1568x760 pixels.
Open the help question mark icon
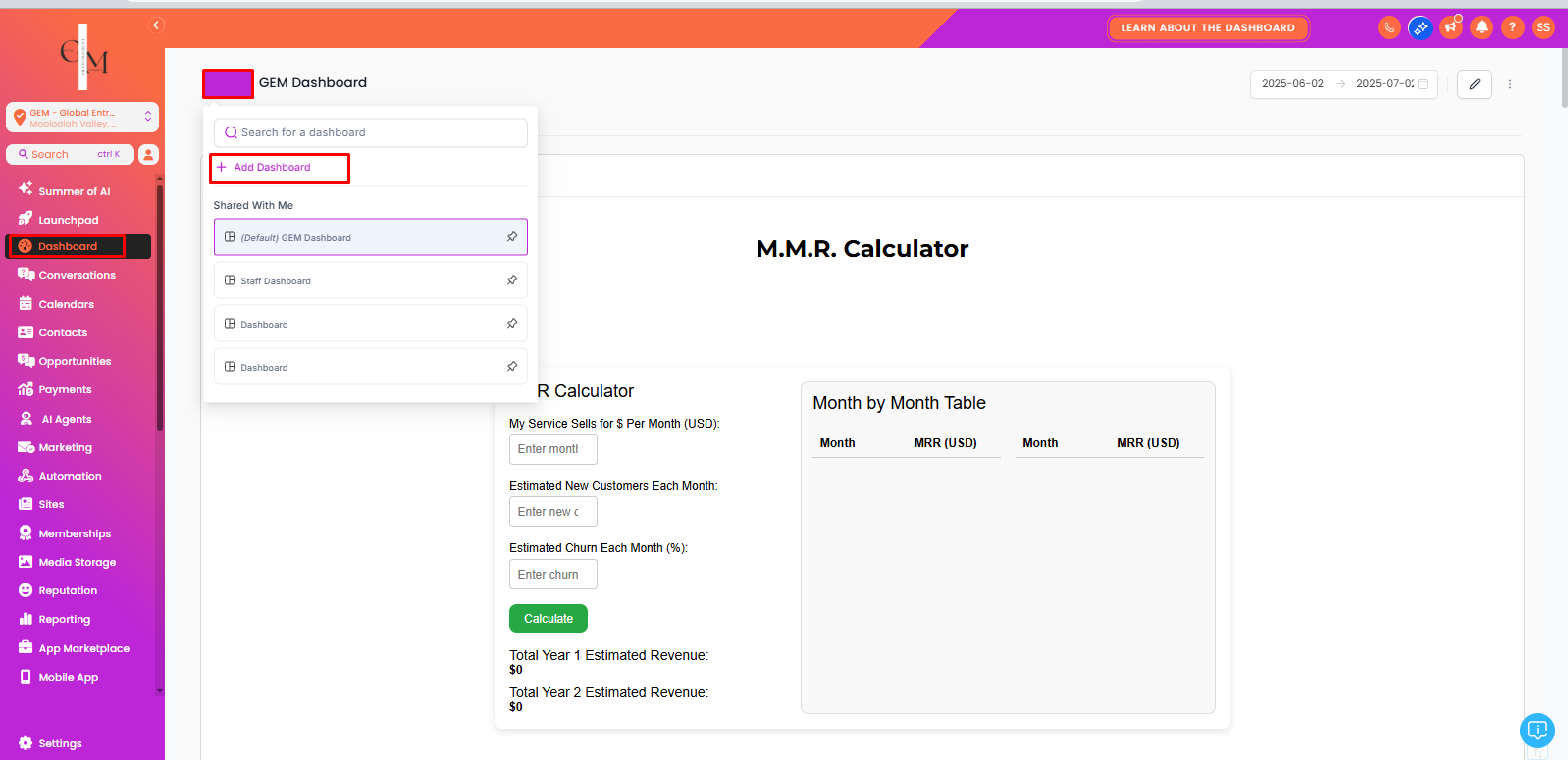pos(1513,27)
